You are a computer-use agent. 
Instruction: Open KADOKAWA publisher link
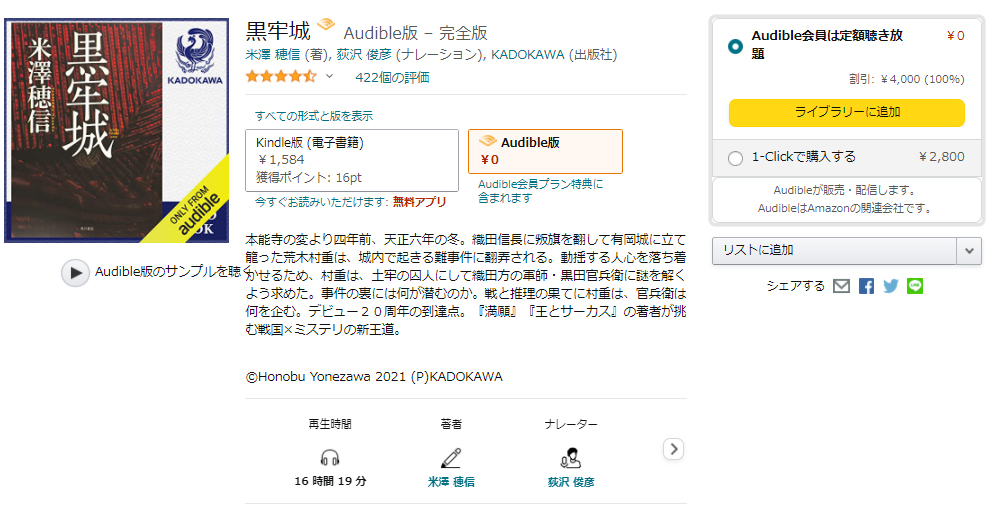527,55
